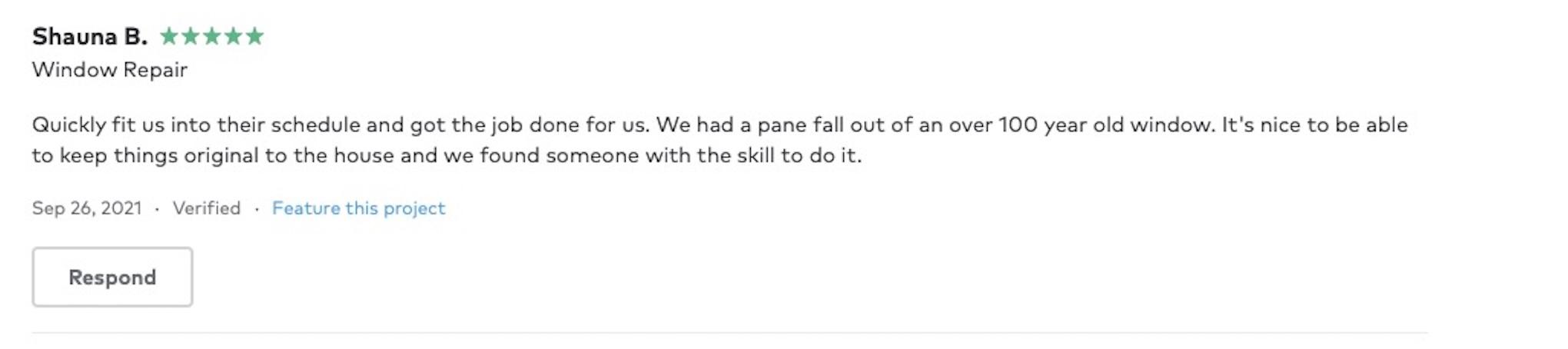Click the number "100" in the review

click(1018, 125)
